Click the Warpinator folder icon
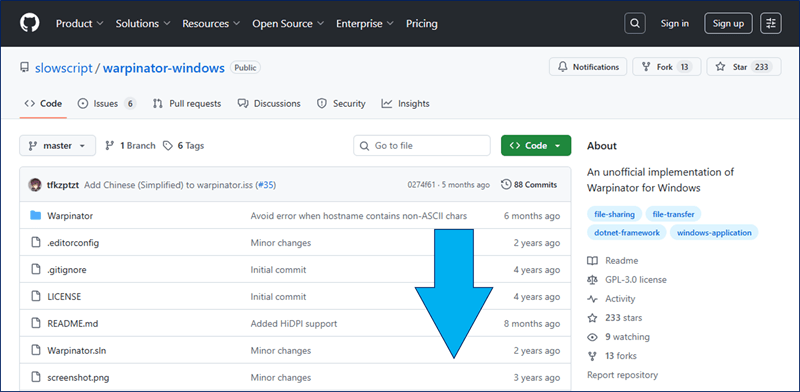The width and height of the screenshot is (800, 392). (35, 215)
